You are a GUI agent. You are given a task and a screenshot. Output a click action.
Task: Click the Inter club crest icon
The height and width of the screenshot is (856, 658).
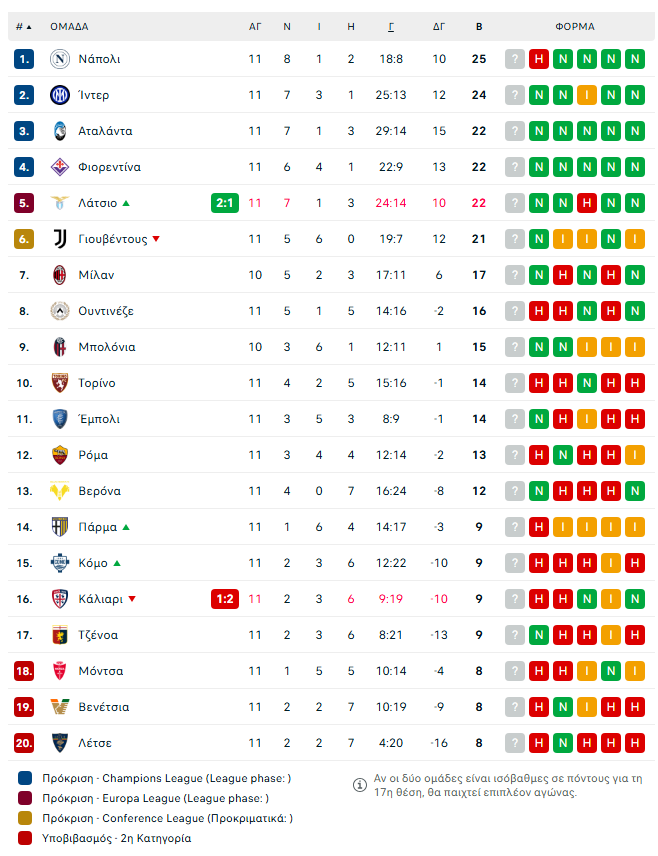(60, 95)
